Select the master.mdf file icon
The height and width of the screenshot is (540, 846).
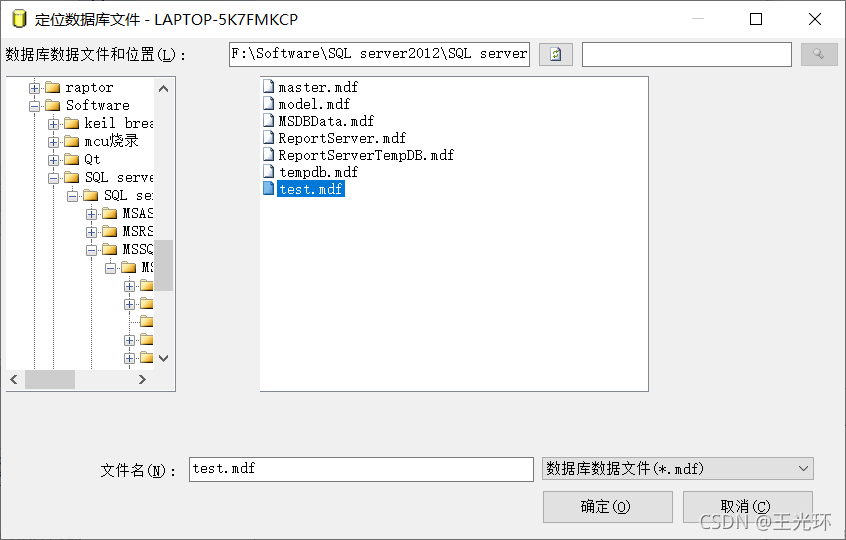click(x=268, y=86)
